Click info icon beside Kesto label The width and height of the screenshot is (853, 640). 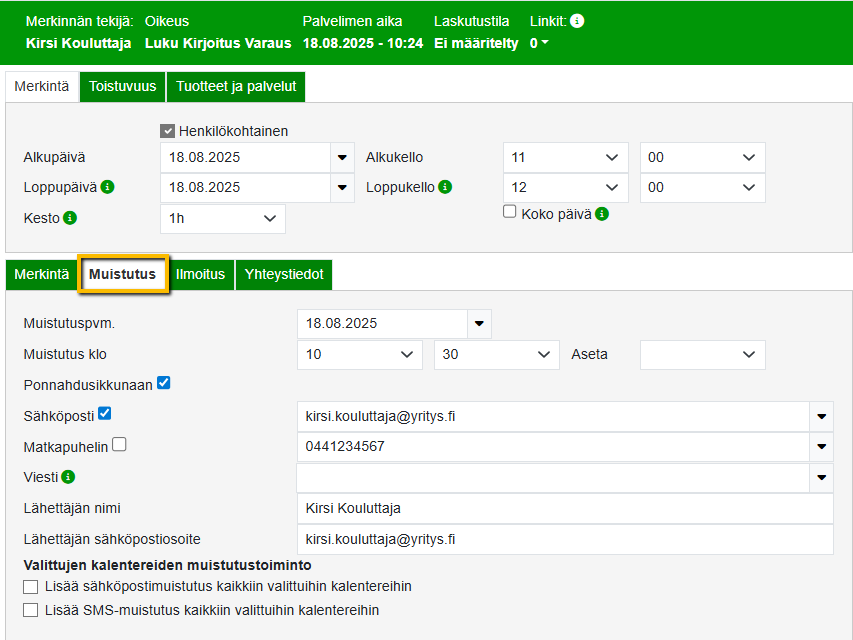(x=70, y=218)
